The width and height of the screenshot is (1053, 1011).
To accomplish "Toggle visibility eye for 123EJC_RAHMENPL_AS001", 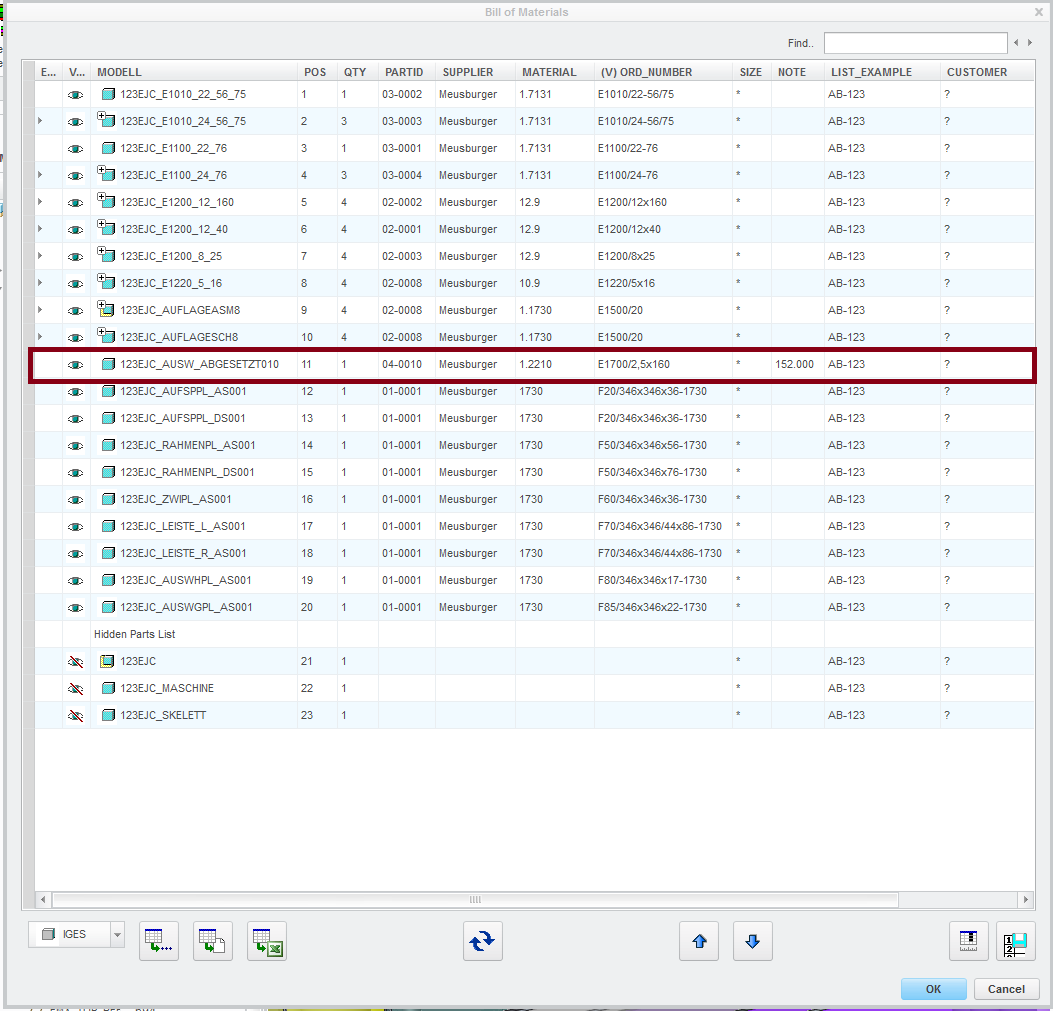I will [x=76, y=446].
